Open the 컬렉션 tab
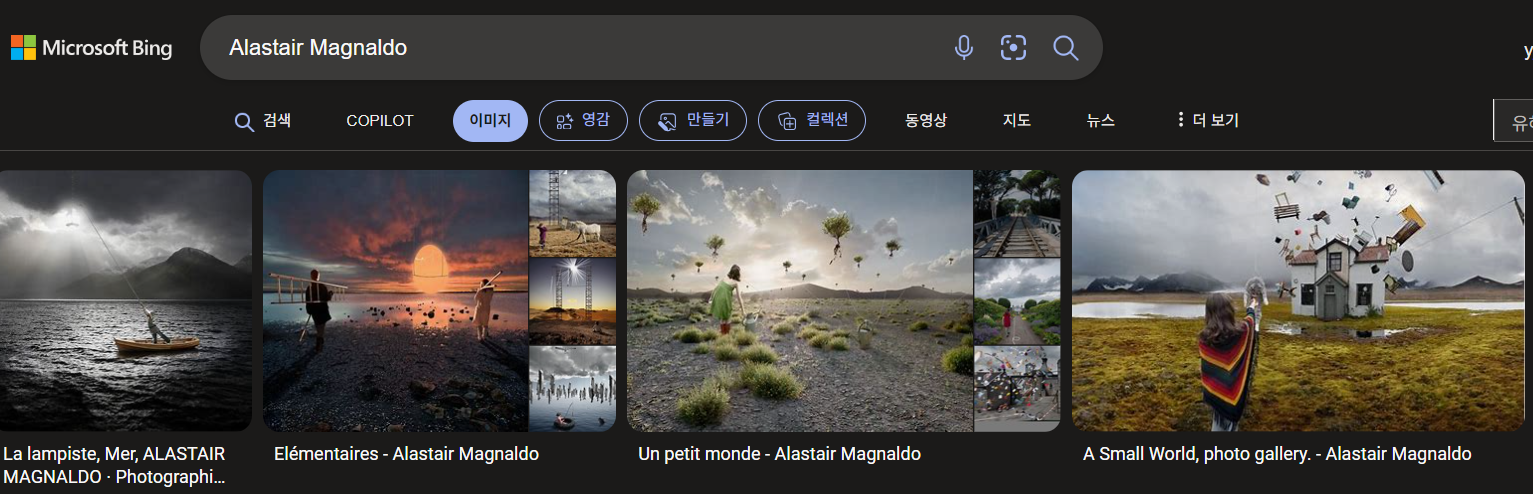 pyautogui.click(x=812, y=121)
